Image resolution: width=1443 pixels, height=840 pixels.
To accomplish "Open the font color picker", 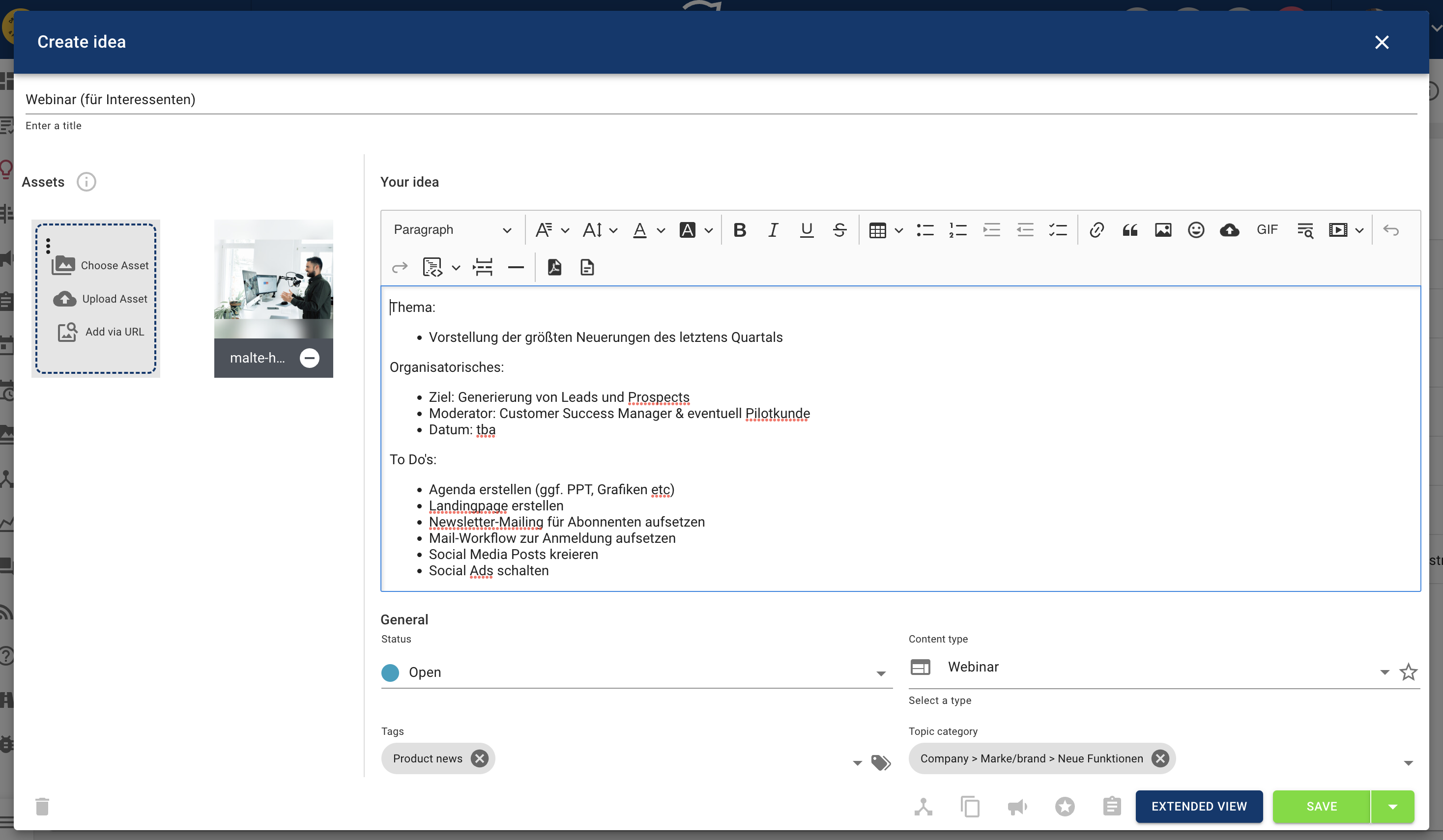I will pos(648,230).
